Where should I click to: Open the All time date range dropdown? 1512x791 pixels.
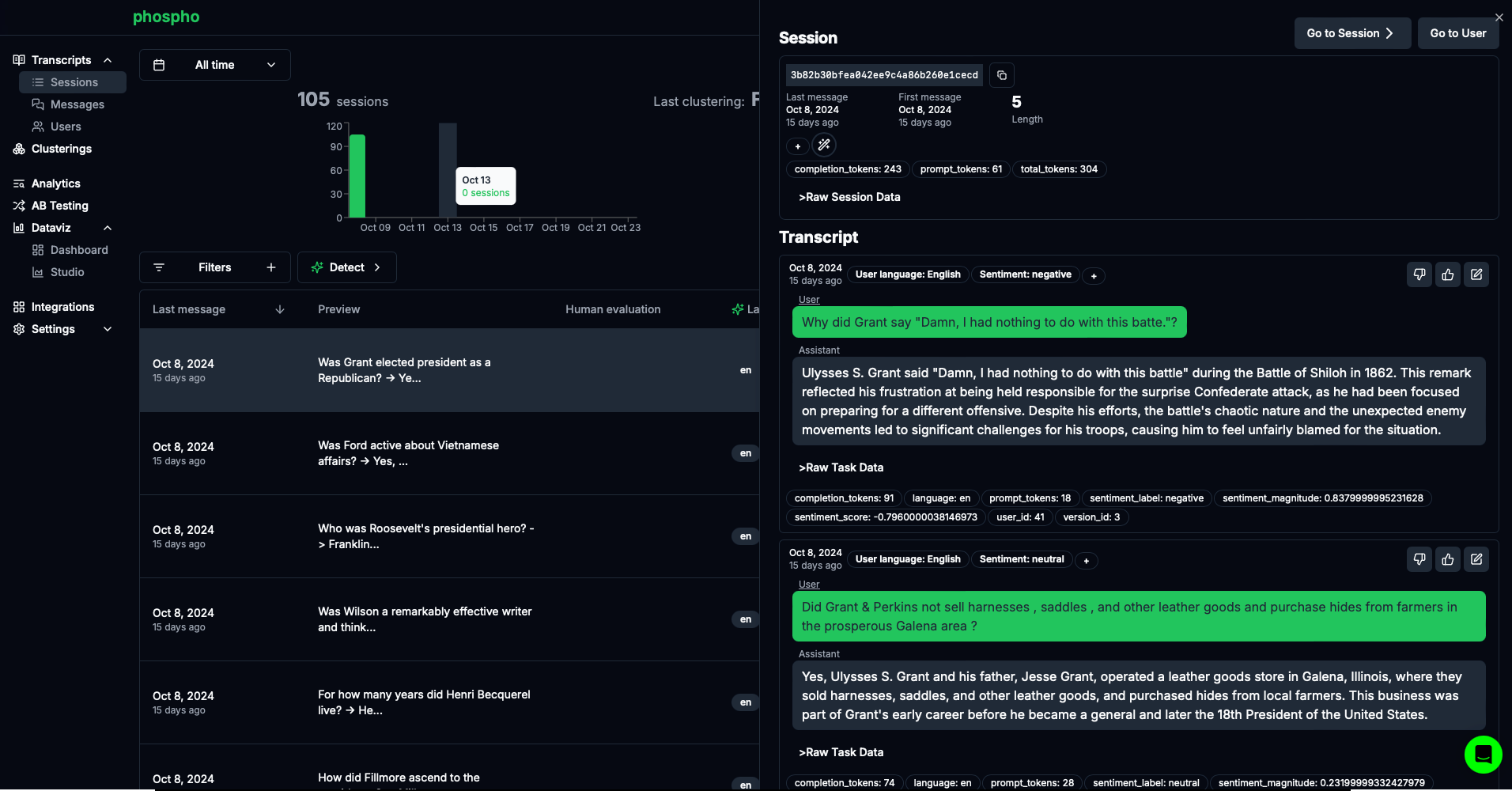point(215,65)
